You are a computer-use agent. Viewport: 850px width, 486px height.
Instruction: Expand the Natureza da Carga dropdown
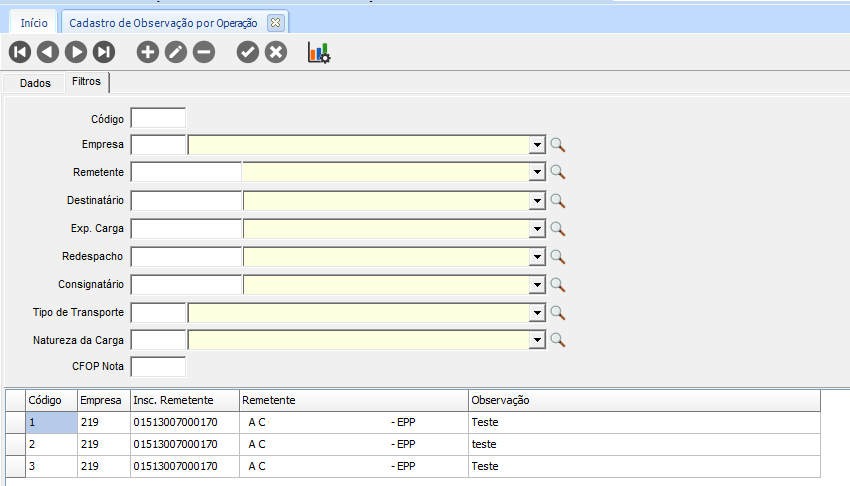[537, 340]
